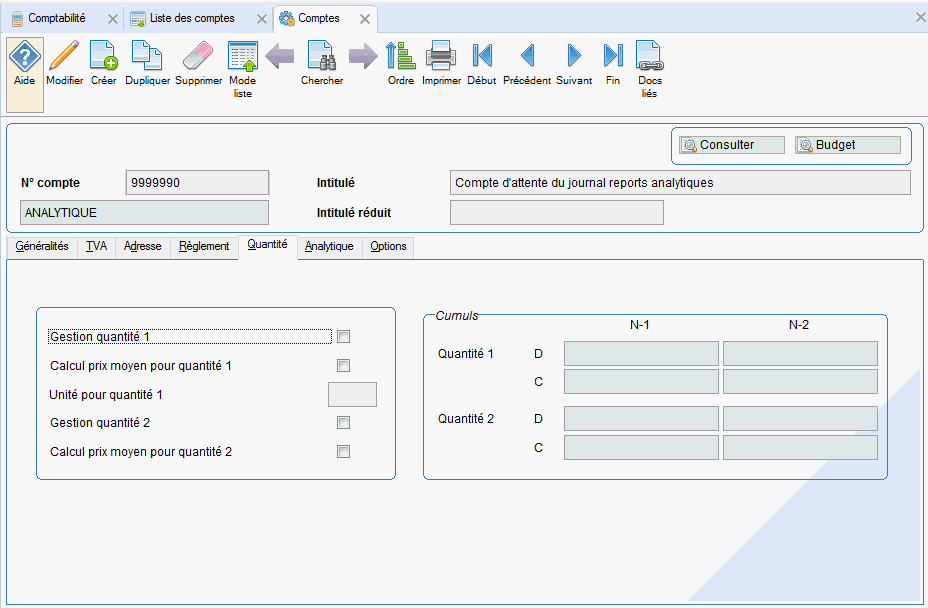This screenshot has height=608, width=928.
Task: Open the Règlement tab
Action: point(204,246)
